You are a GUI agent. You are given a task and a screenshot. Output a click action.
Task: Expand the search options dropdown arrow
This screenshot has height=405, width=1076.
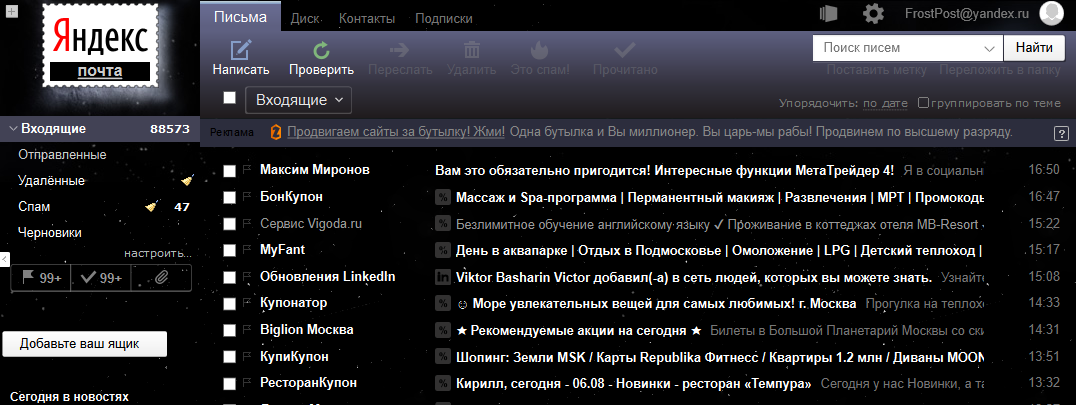(990, 48)
